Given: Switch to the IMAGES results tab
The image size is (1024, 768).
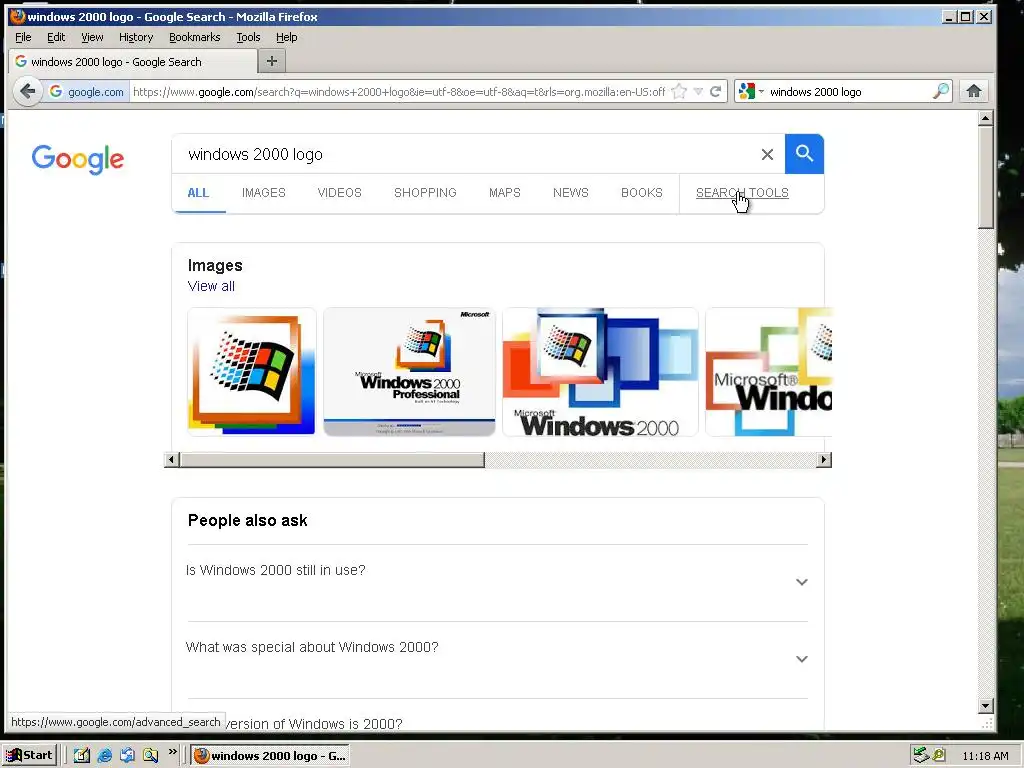Looking at the screenshot, I should (x=263, y=193).
